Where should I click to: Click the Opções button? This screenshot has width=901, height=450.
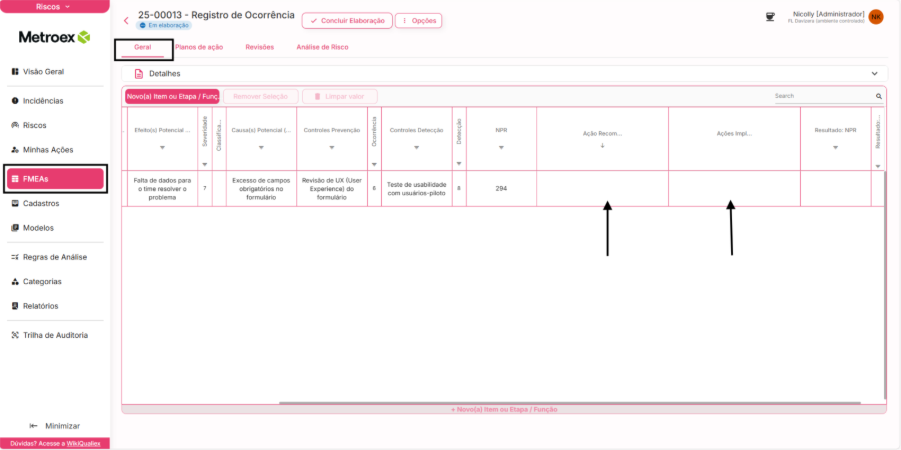tap(418, 20)
